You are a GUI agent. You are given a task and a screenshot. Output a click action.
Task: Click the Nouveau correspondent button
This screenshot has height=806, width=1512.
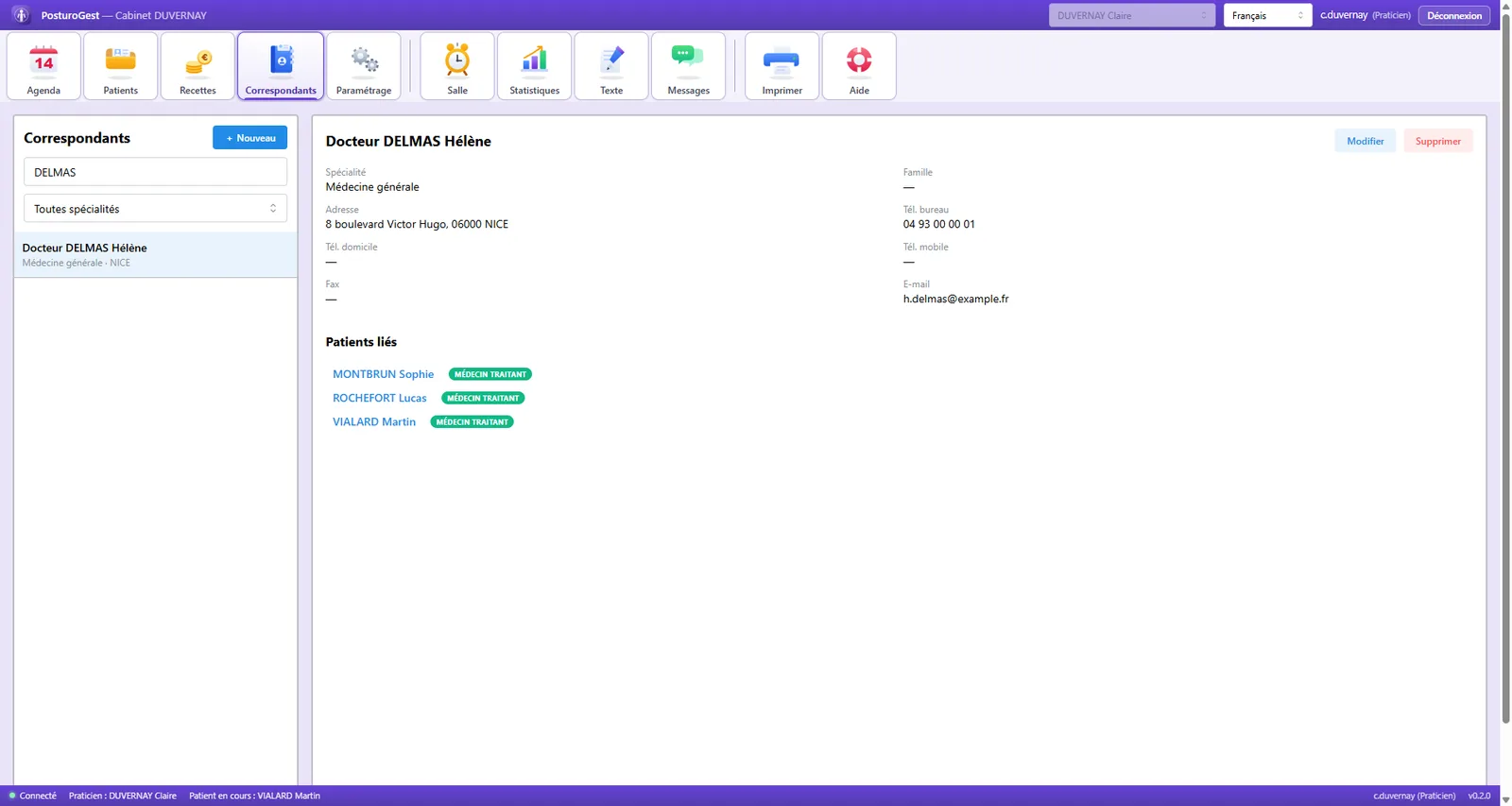pyautogui.click(x=249, y=138)
